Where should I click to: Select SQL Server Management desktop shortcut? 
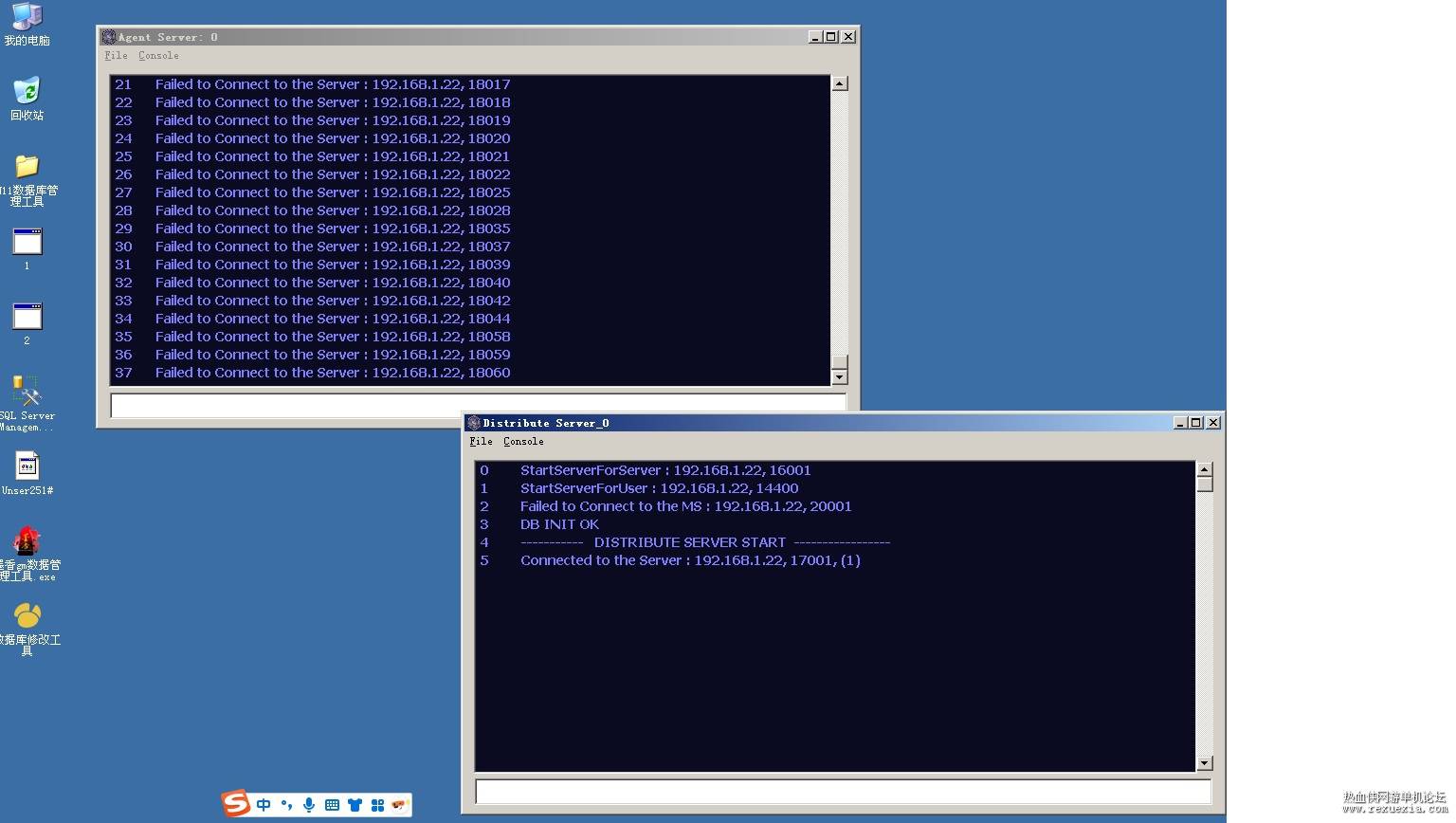[x=27, y=404]
